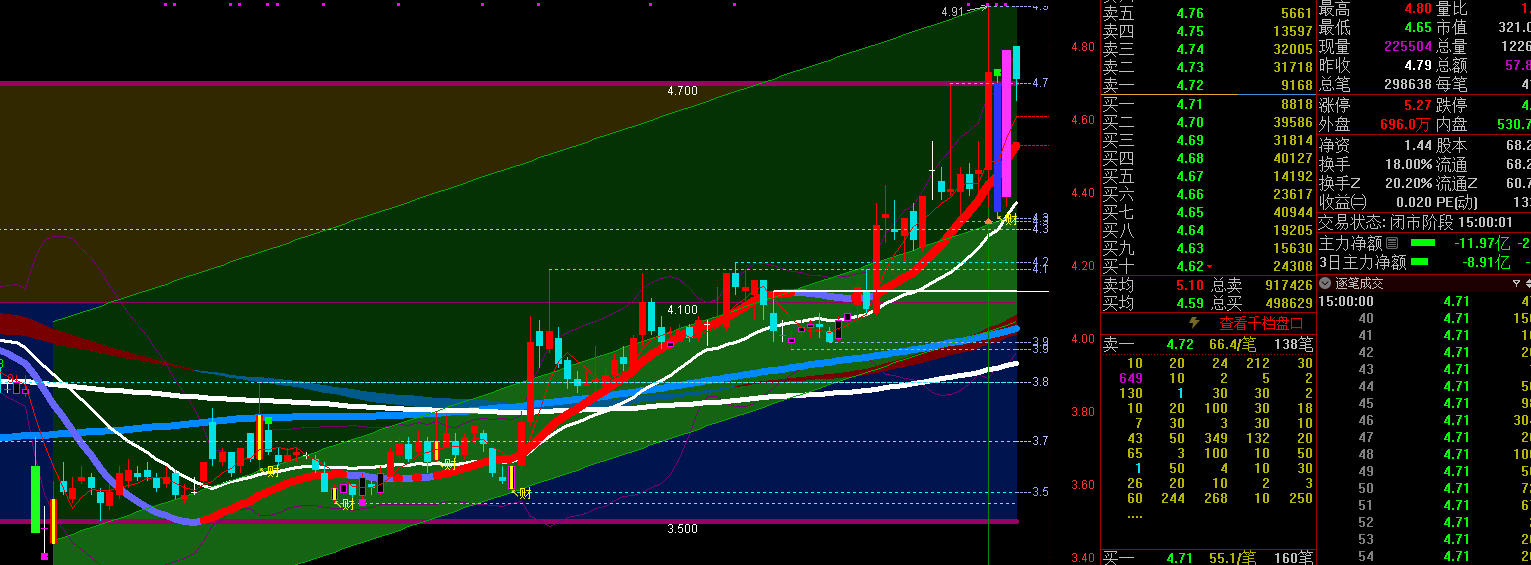Image resolution: width=1531 pixels, height=565 pixels.
Task: Click the 买一 4.71 55.1/笔 queue header
Action: (x=1208, y=557)
